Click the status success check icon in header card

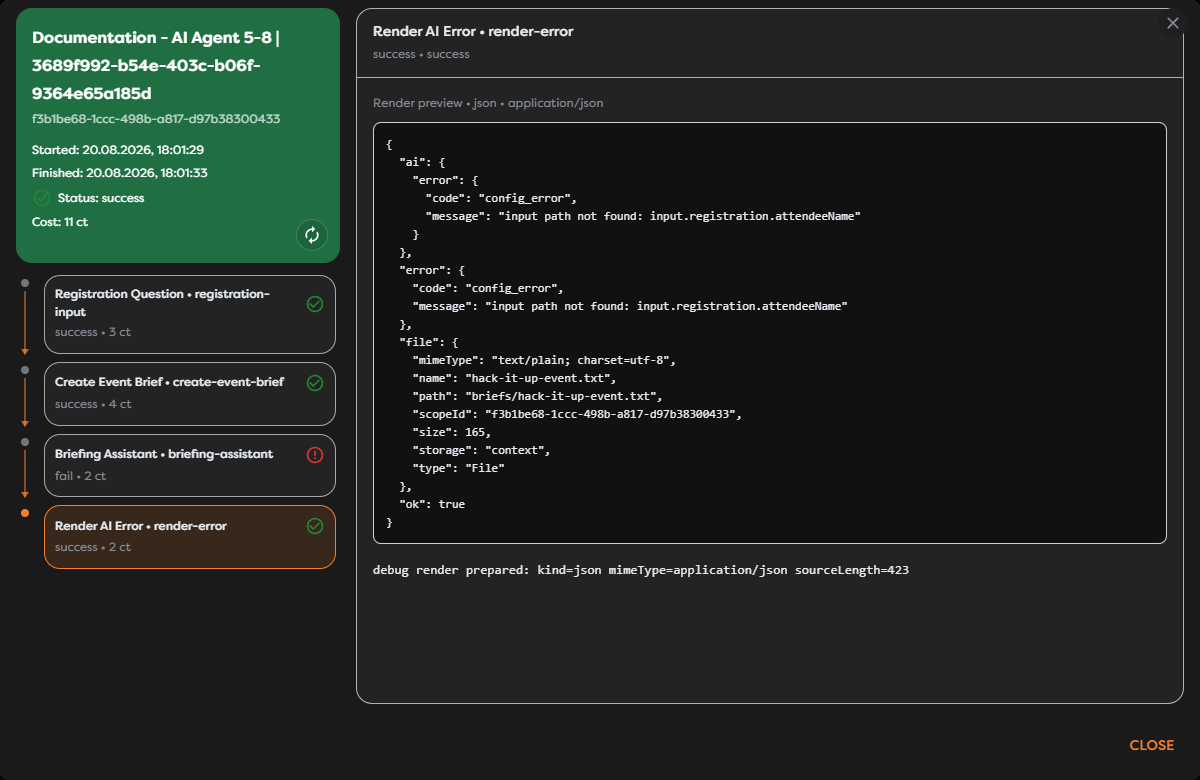click(42, 198)
